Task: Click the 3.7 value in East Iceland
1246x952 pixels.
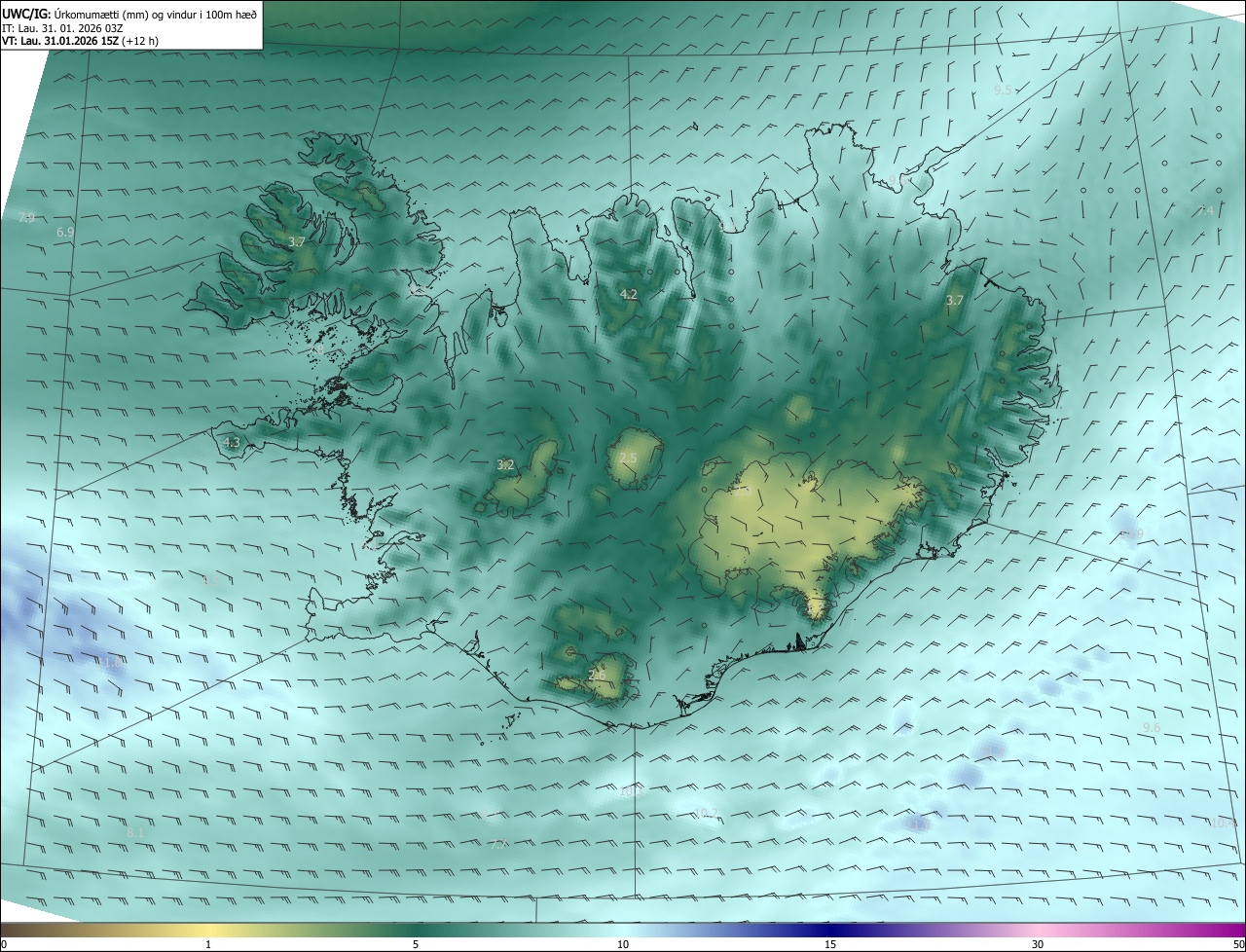Action: [x=954, y=300]
